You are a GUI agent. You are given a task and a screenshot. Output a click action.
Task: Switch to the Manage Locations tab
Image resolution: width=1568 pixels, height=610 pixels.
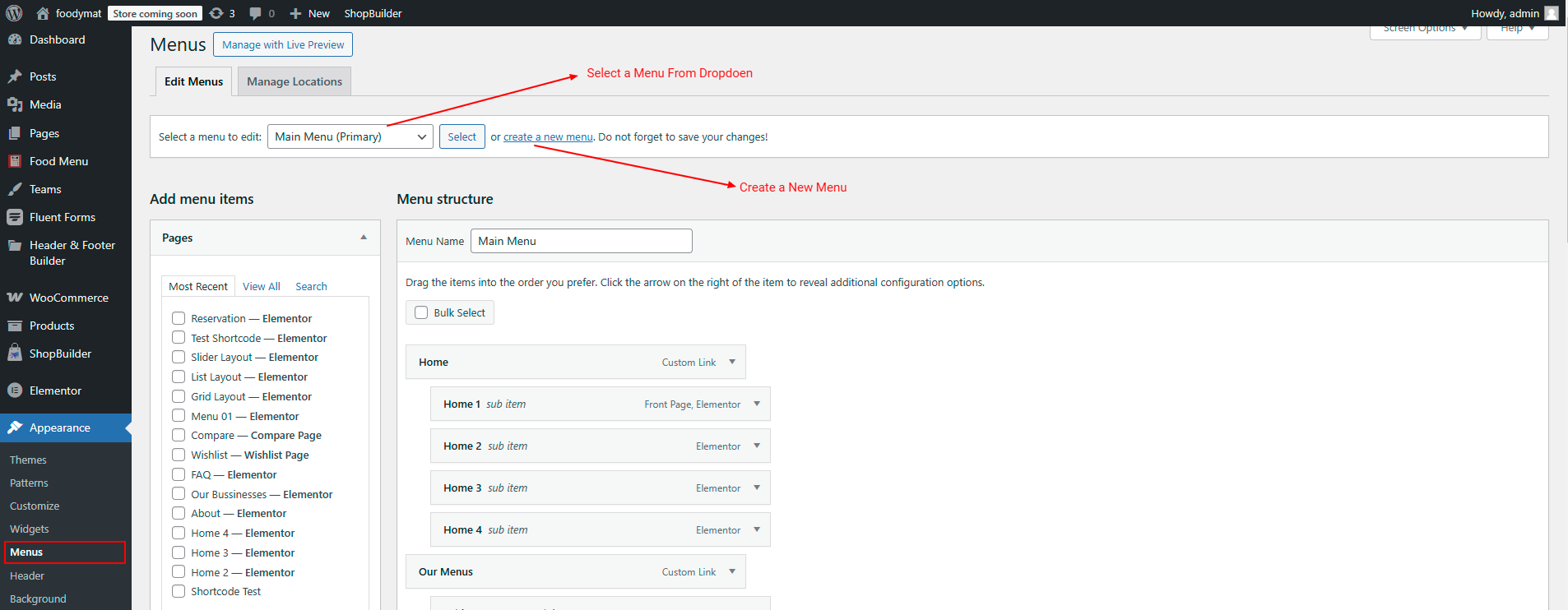295,81
